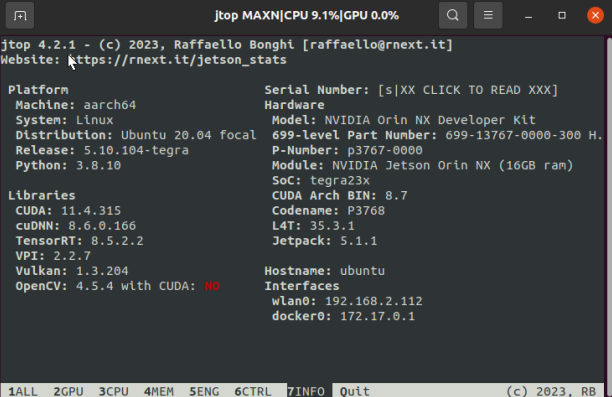Maximize the terminal window

pyautogui.click(x=562, y=16)
